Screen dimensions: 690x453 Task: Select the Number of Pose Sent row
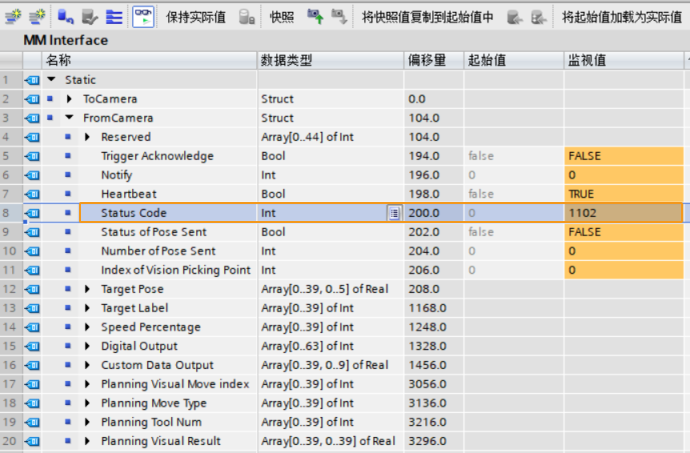coord(158,251)
